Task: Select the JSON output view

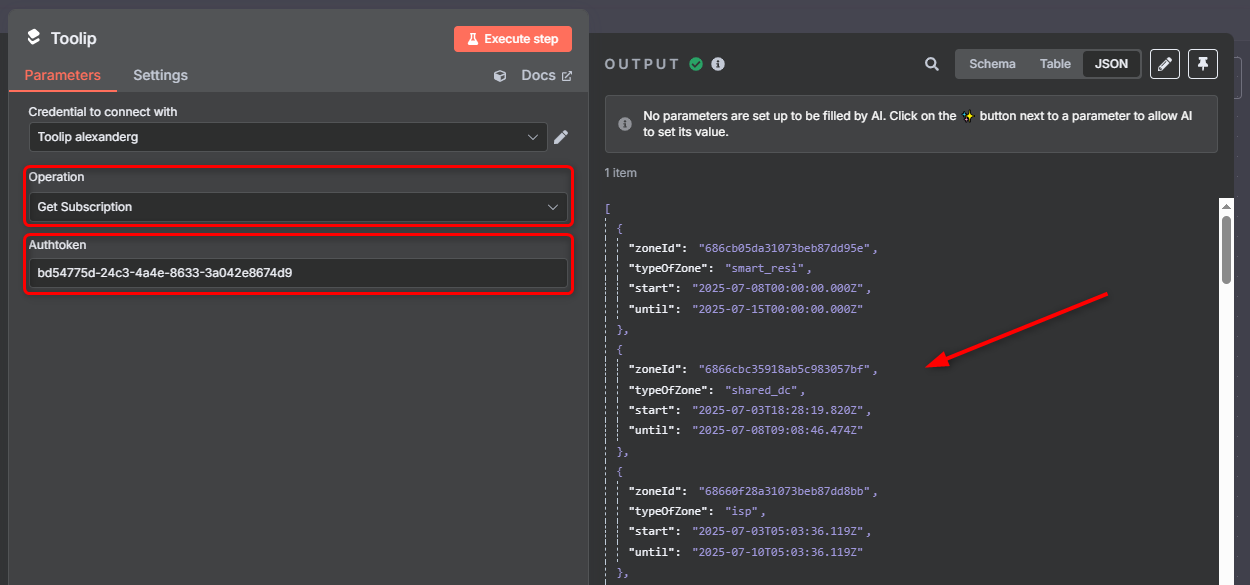Action: click(x=1111, y=64)
